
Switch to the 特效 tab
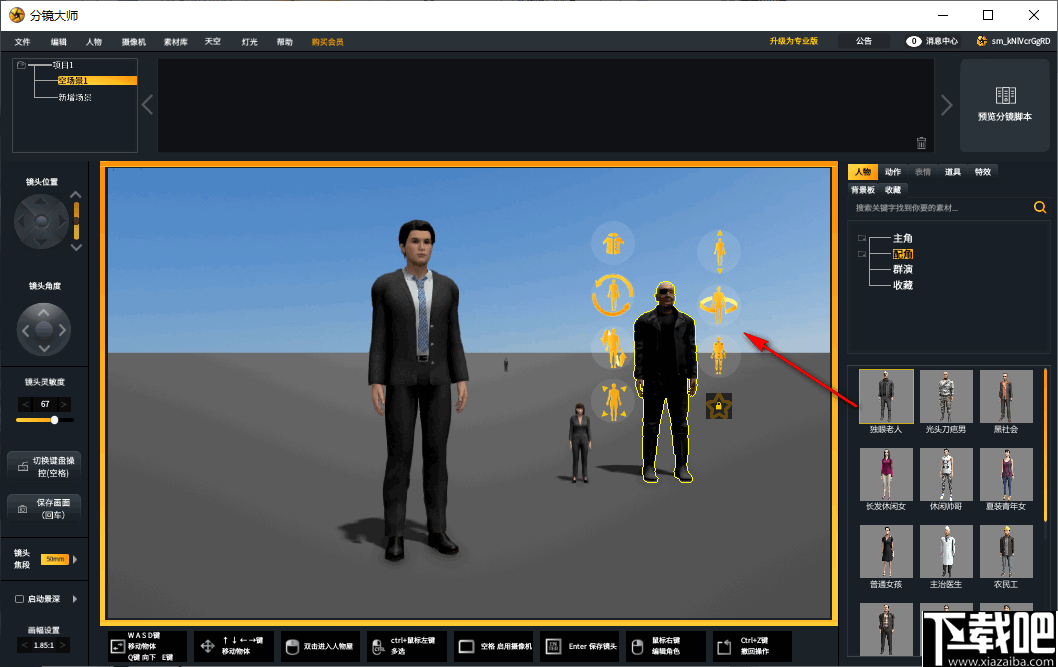983,172
